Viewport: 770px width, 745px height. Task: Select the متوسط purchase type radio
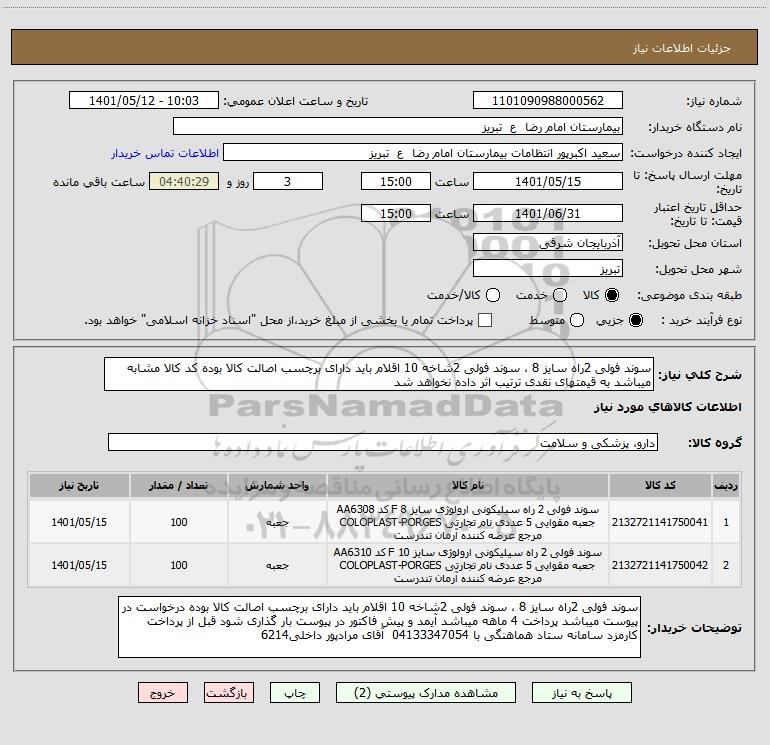[577, 320]
